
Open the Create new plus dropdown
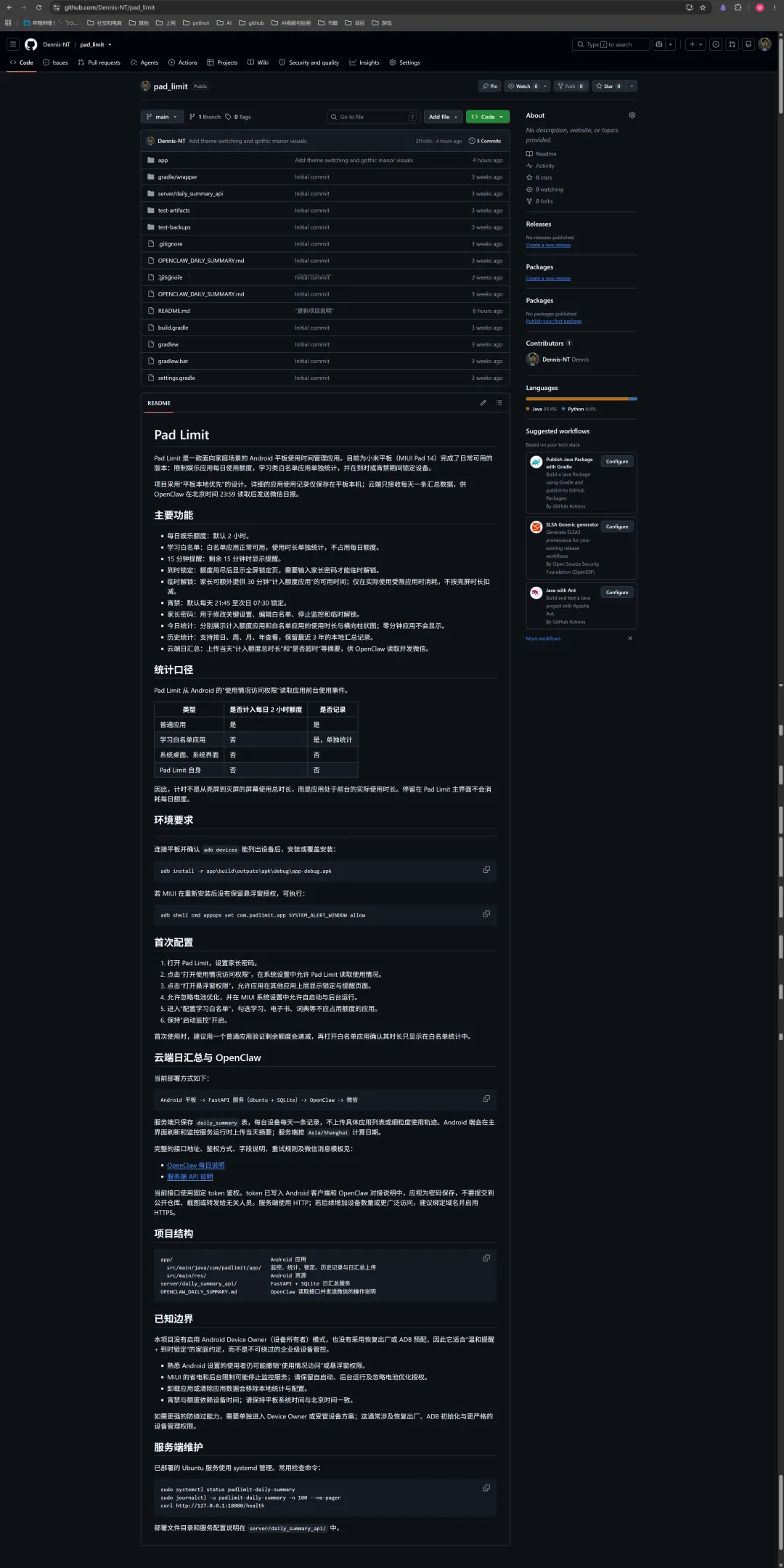coord(695,44)
